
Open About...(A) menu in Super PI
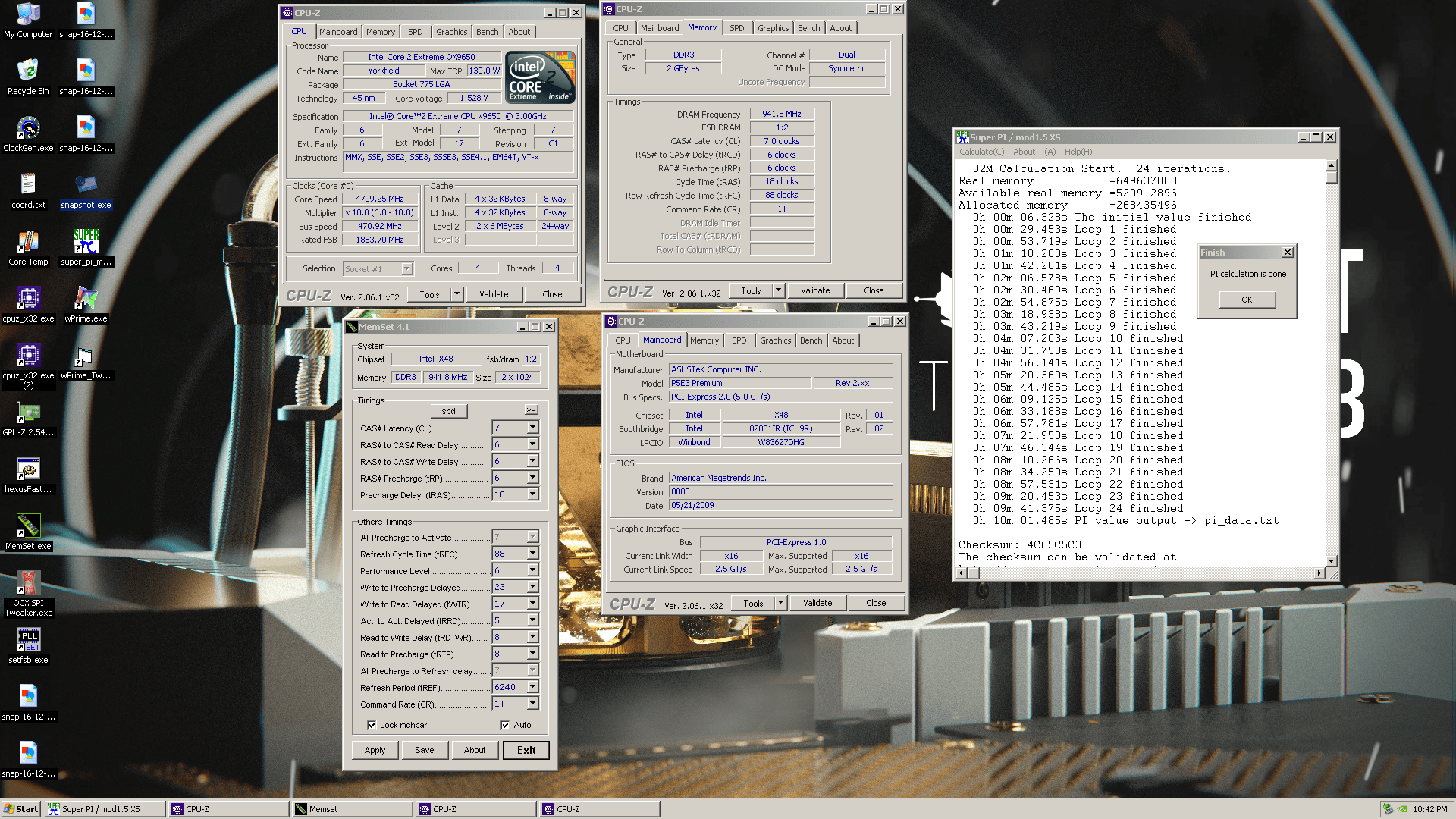pos(1034,152)
